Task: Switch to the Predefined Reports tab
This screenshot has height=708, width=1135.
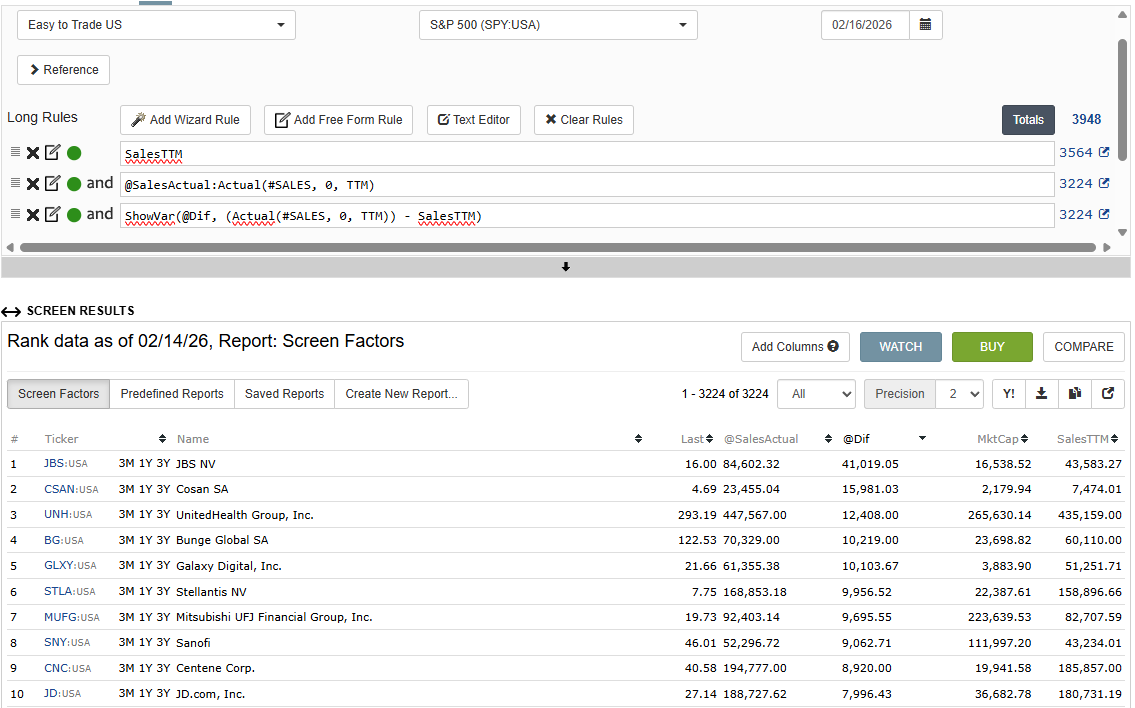Action: [x=172, y=394]
